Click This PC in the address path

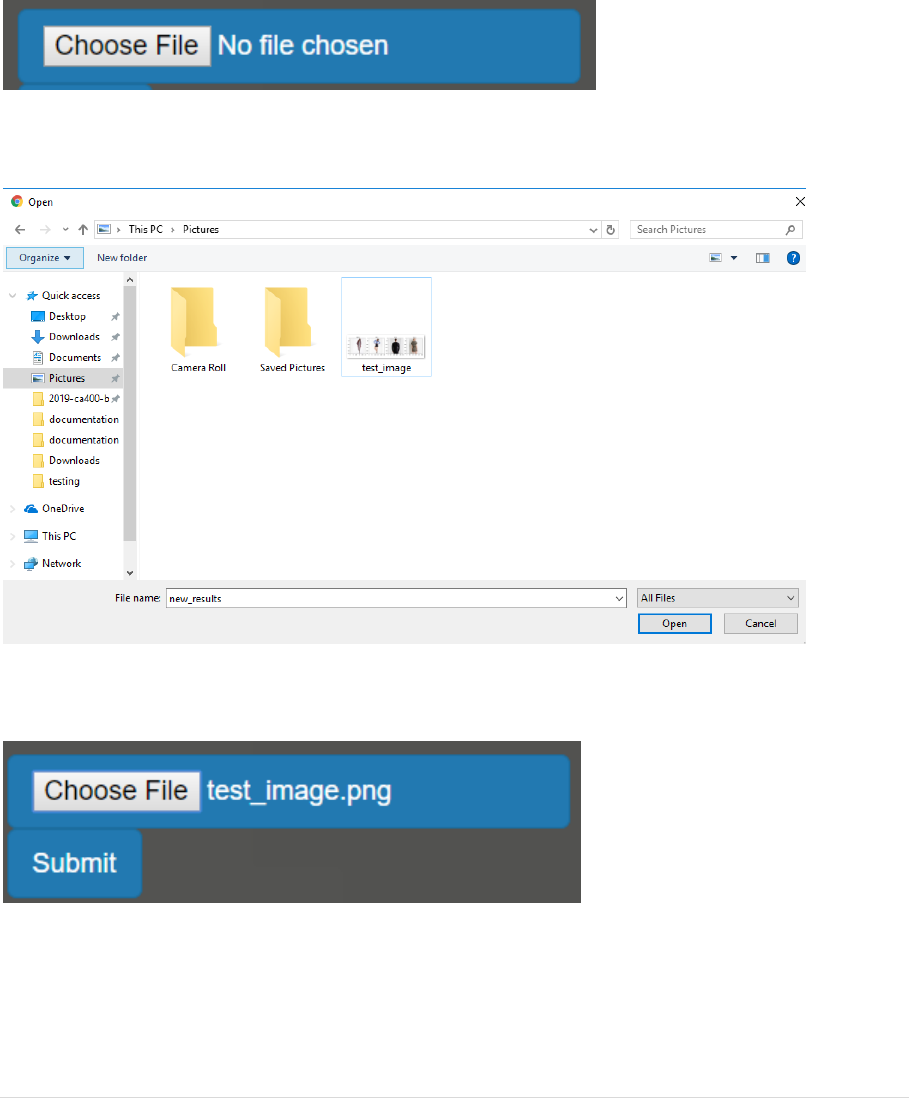145,230
